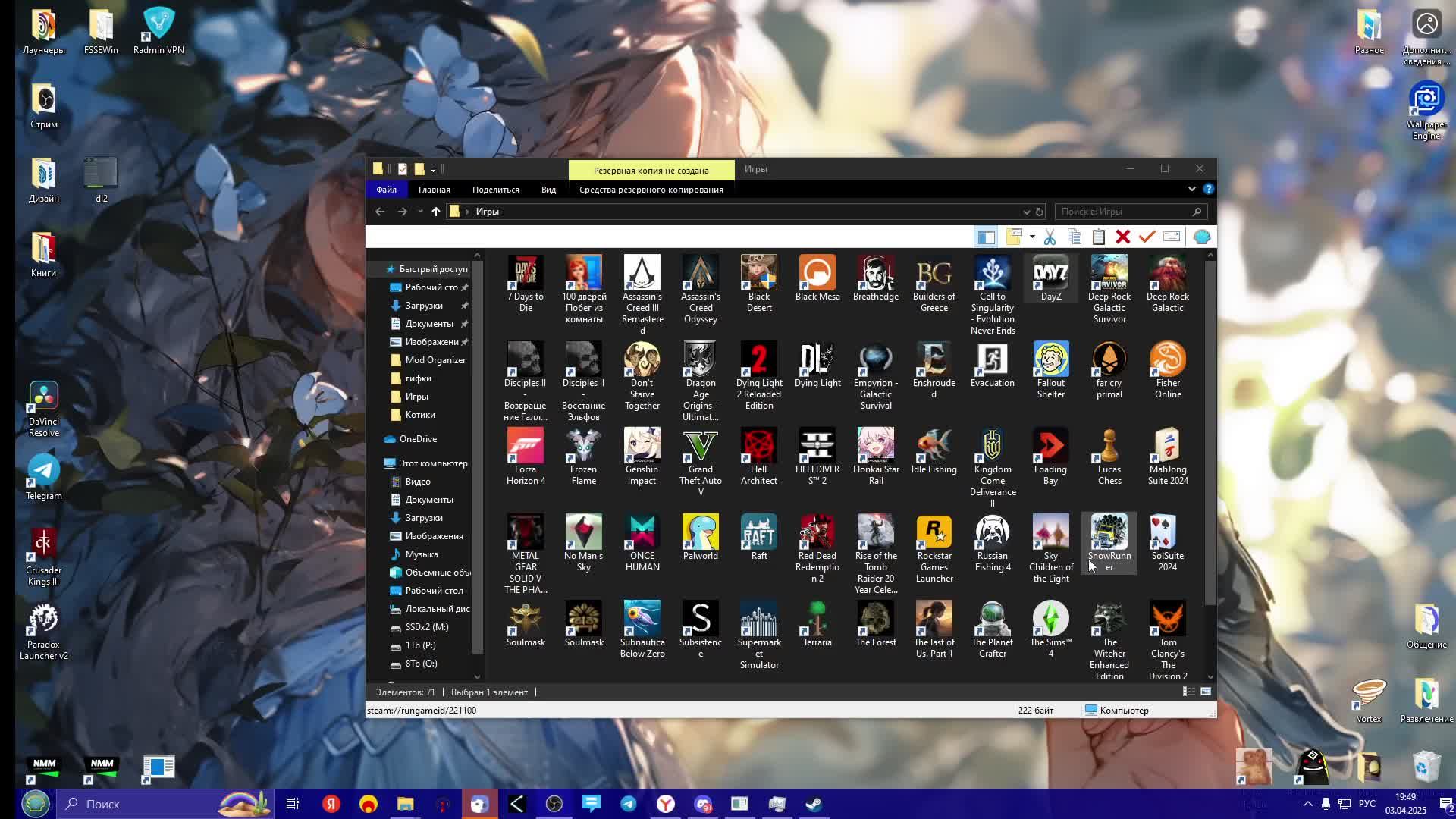Image resolution: width=1456 pixels, height=819 pixels.
Task: Open the Файл menu
Action: tap(386, 190)
